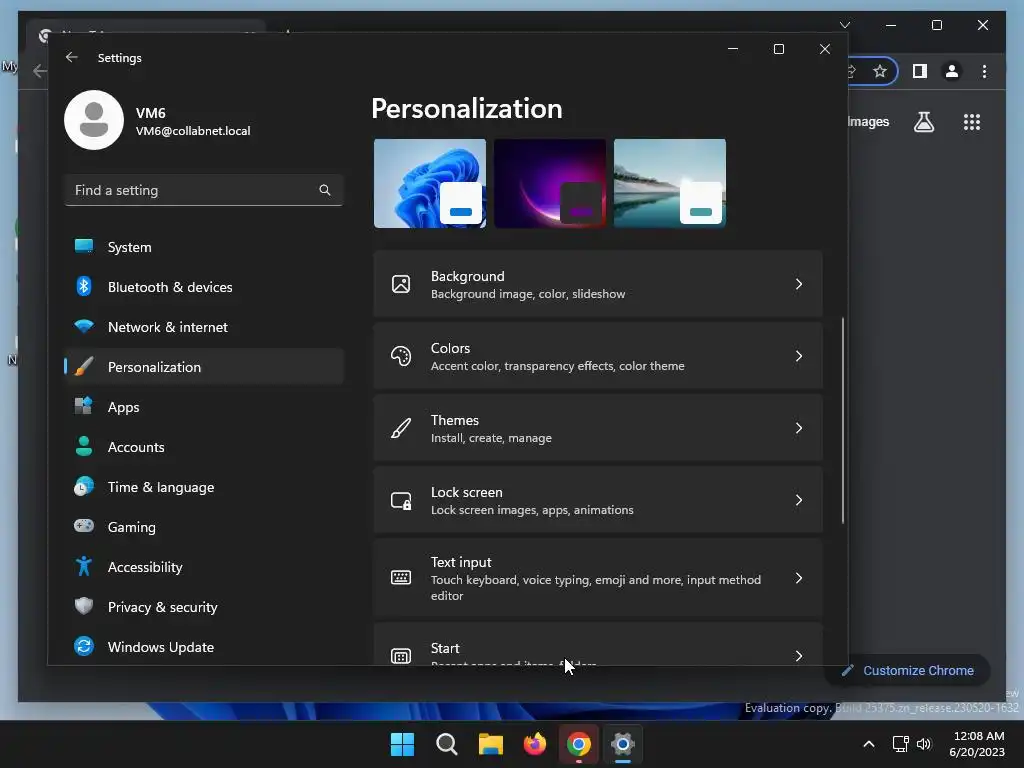Apply the lake landscape theme thumbnail
1024x768 pixels.
point(670,184)
